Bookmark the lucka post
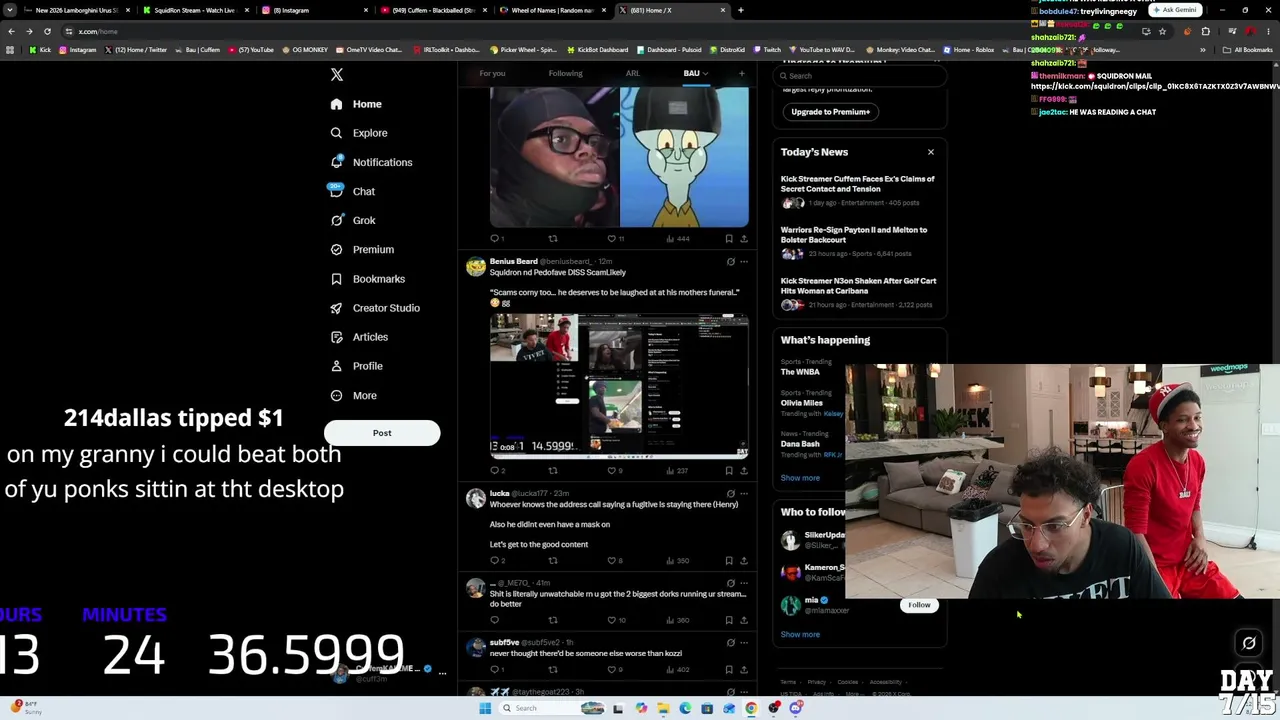This screenshot has height=720, width=1280. [x=729, y=561]
